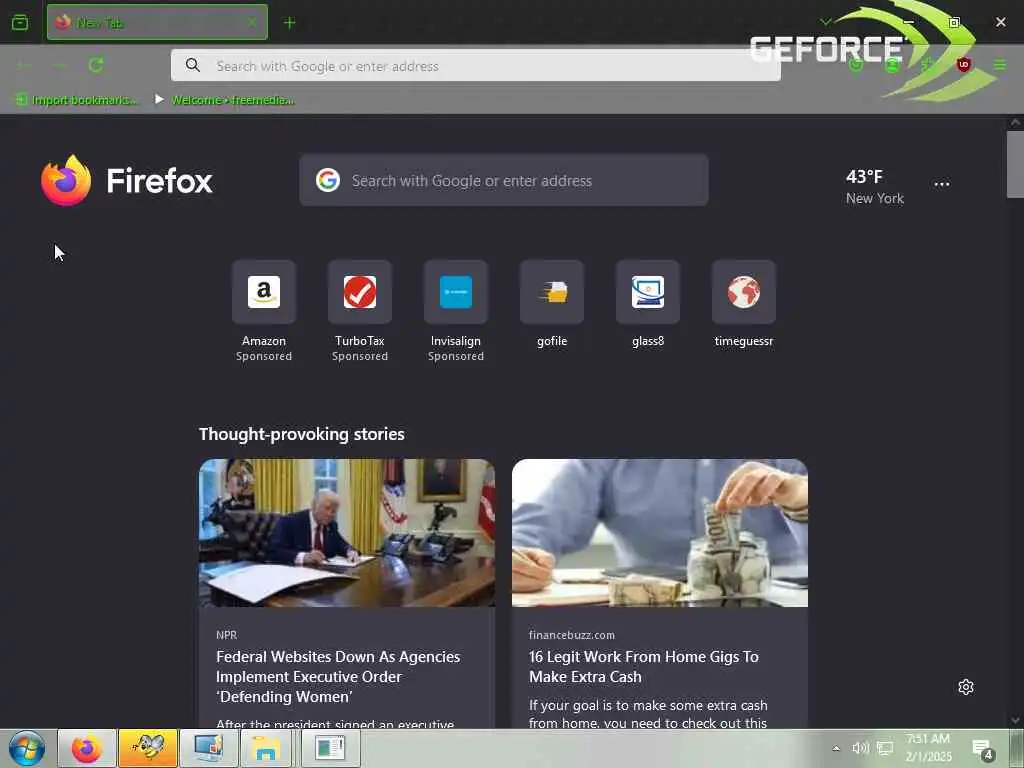
Task: Click the page vertical scrollbar thumb
Action: [x=1016, y=164]
